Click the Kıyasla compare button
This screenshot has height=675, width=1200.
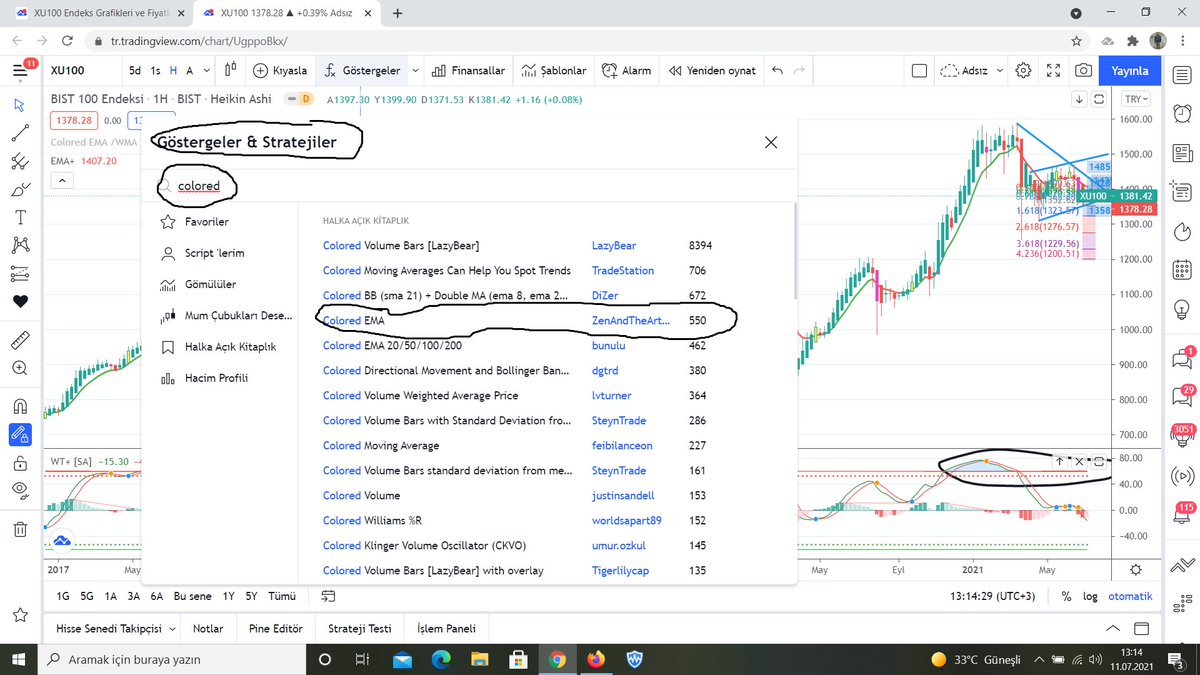(280, 71)
